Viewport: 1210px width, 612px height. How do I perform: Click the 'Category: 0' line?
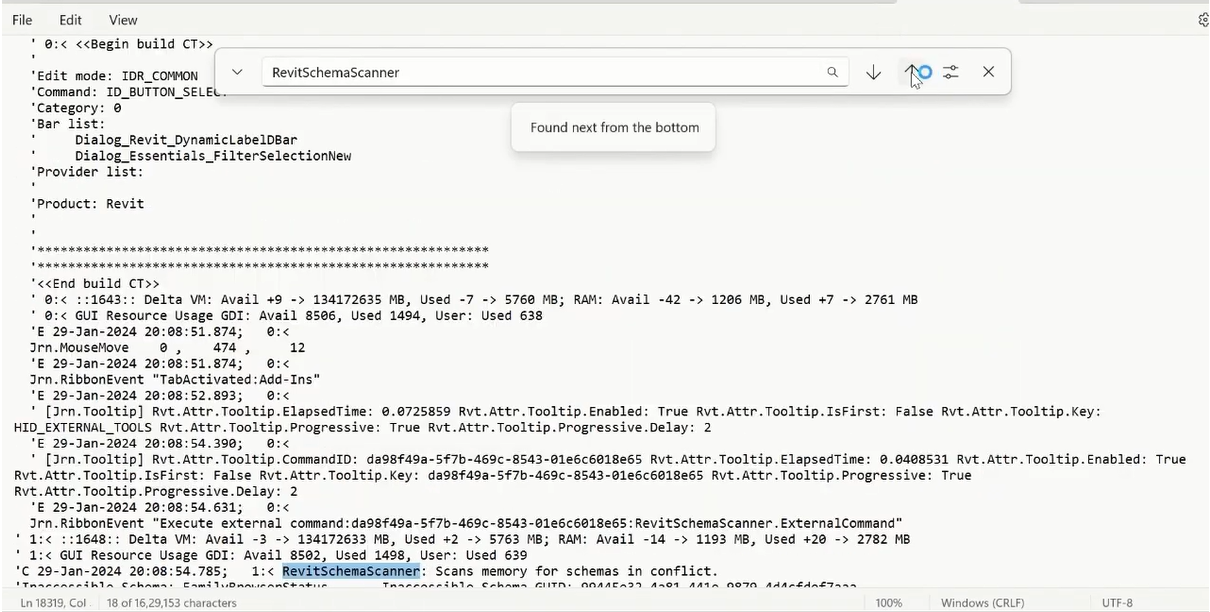pos(76,108)
